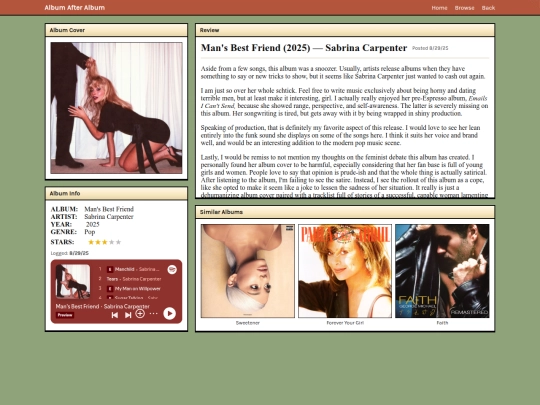Add album to library via plus icon
Image resolution: width=540 pixels, height=405 pixels.
click(x=140, y=313)
